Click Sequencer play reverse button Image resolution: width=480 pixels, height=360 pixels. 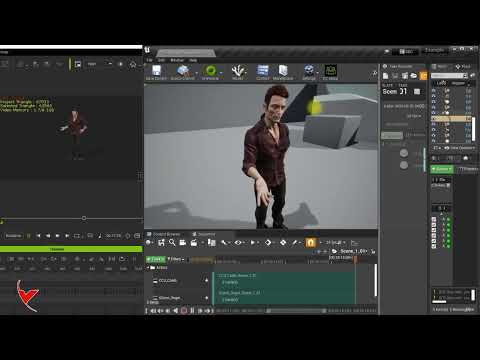click(175, 311)
